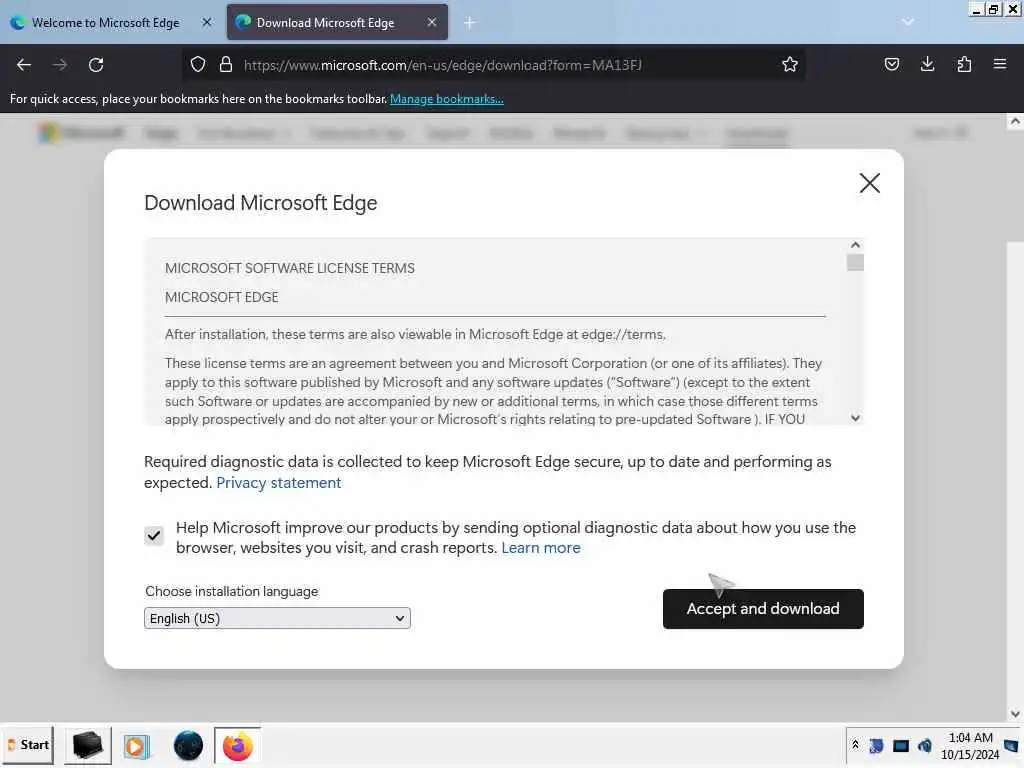Open the Privacy statement link
Viewport: 1024px width, 768px height.
[278, 483]
